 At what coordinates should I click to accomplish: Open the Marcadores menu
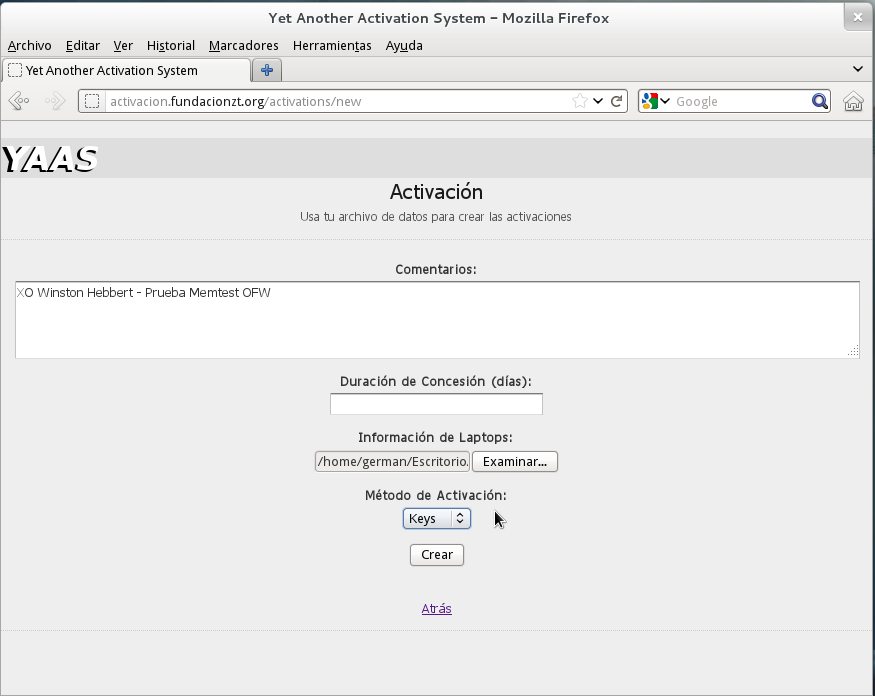(243, 45)
